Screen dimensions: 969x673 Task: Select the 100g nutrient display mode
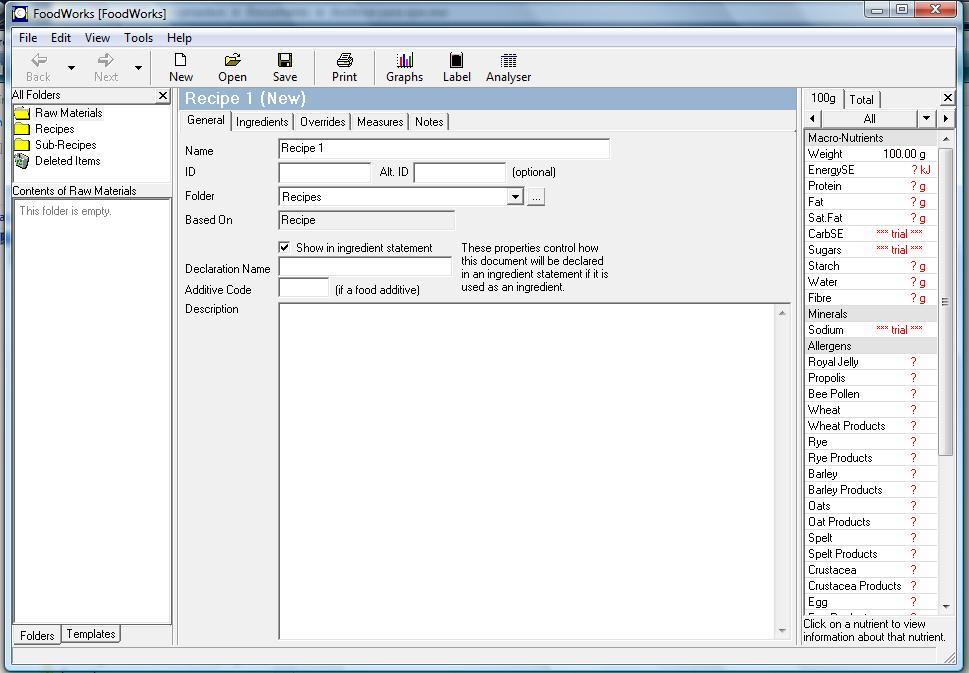pos(822,99)
